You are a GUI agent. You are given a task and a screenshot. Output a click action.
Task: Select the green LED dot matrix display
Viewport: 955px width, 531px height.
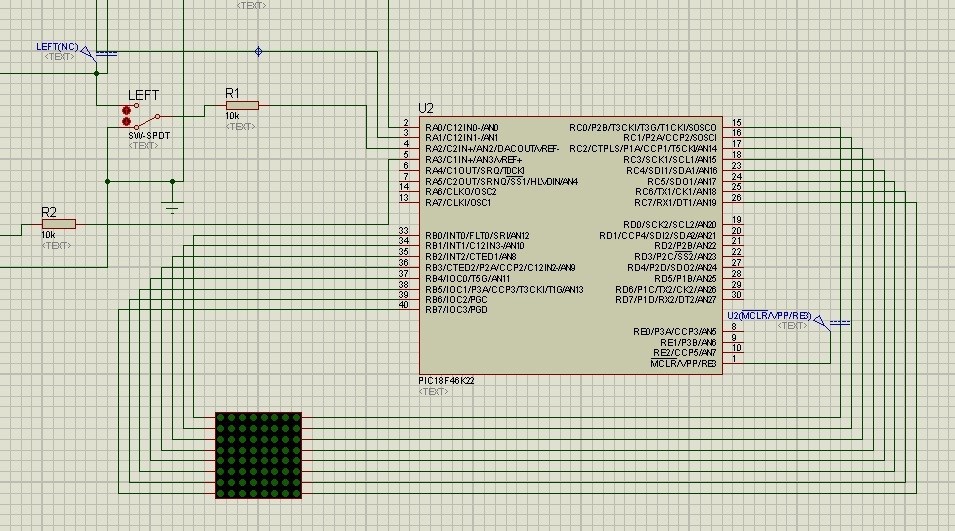point(258,455)
